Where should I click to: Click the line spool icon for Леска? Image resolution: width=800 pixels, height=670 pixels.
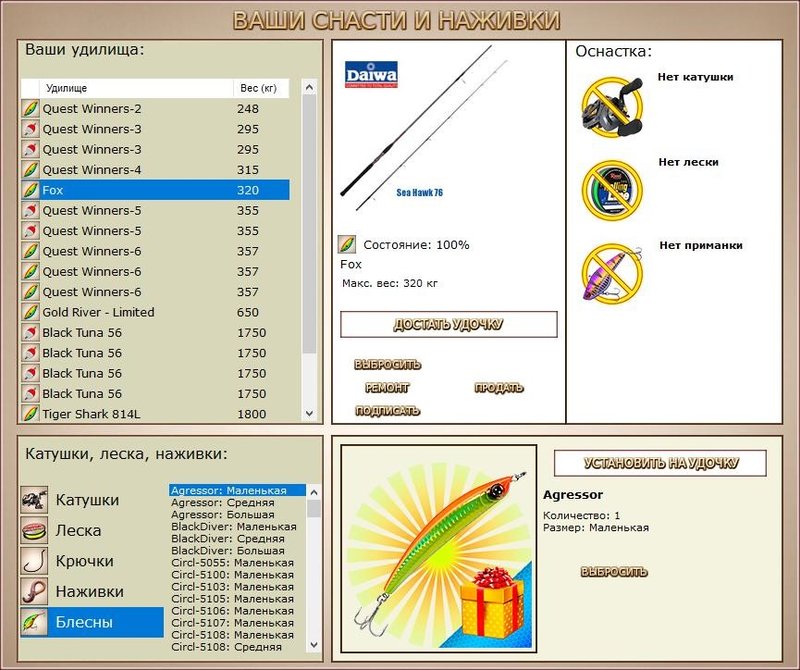click(34, 530)
